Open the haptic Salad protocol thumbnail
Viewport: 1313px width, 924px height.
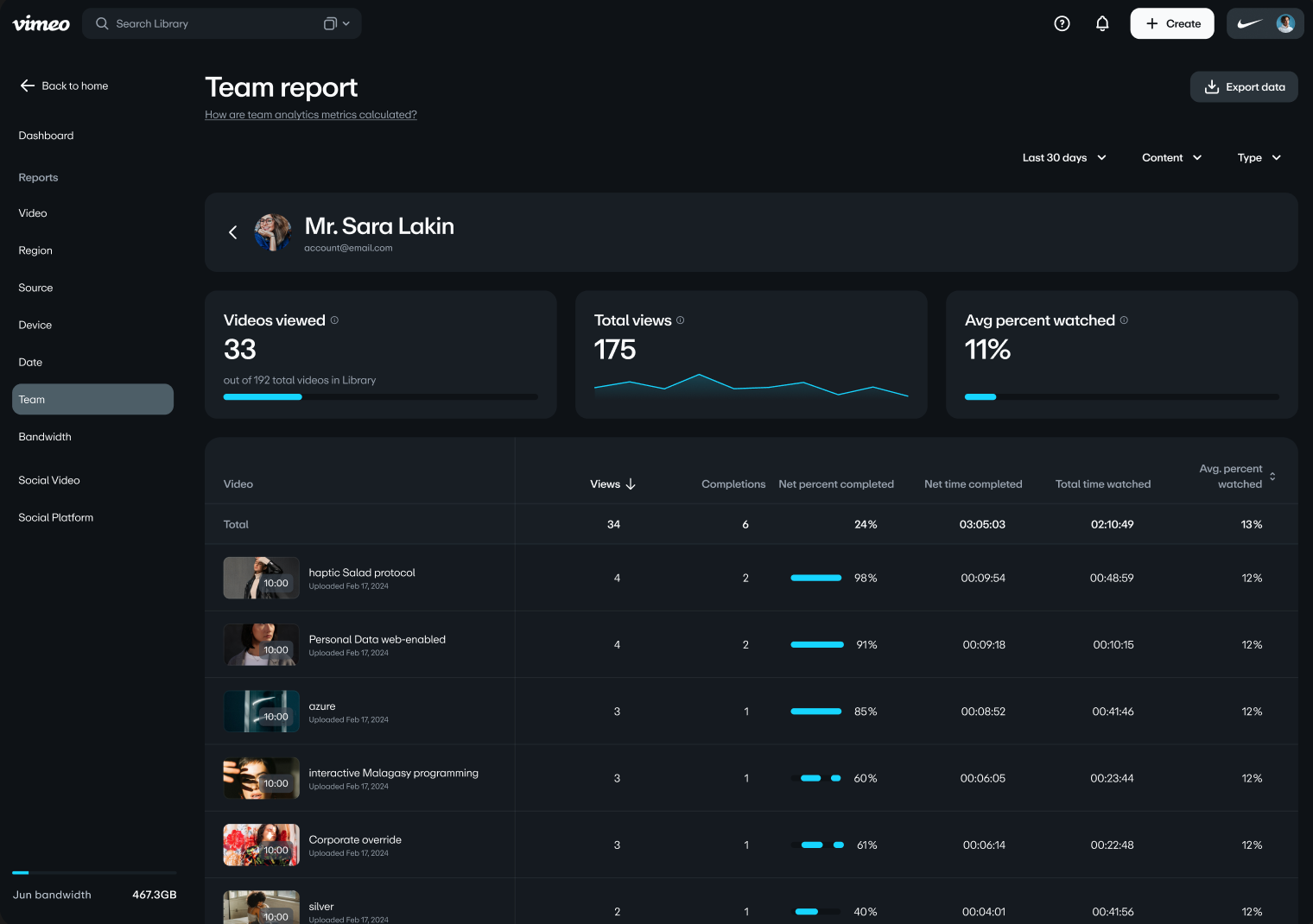(x=261, y=578)
